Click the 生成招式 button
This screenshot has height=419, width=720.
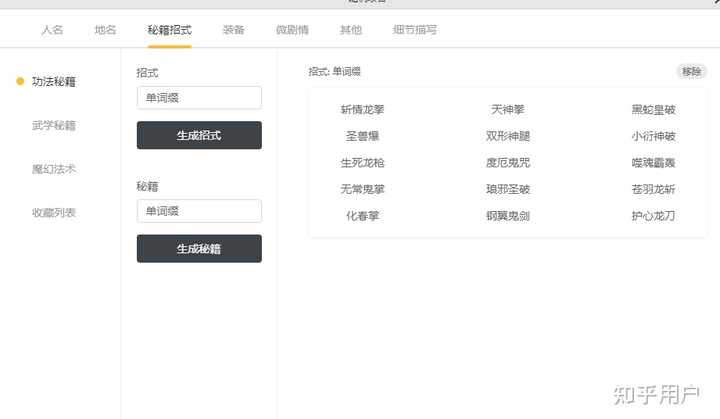click(199, 135)
